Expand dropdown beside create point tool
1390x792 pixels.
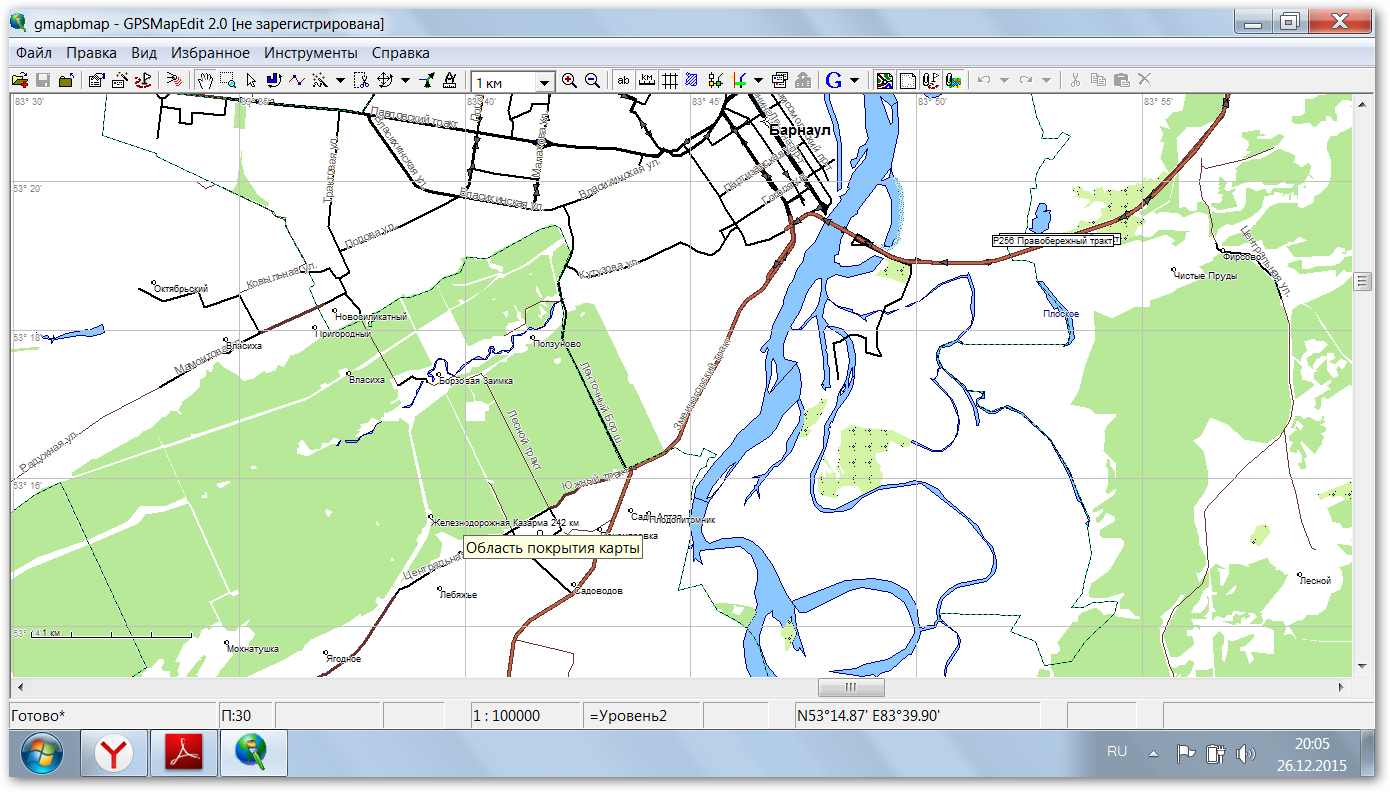click(x=340, y=80)
